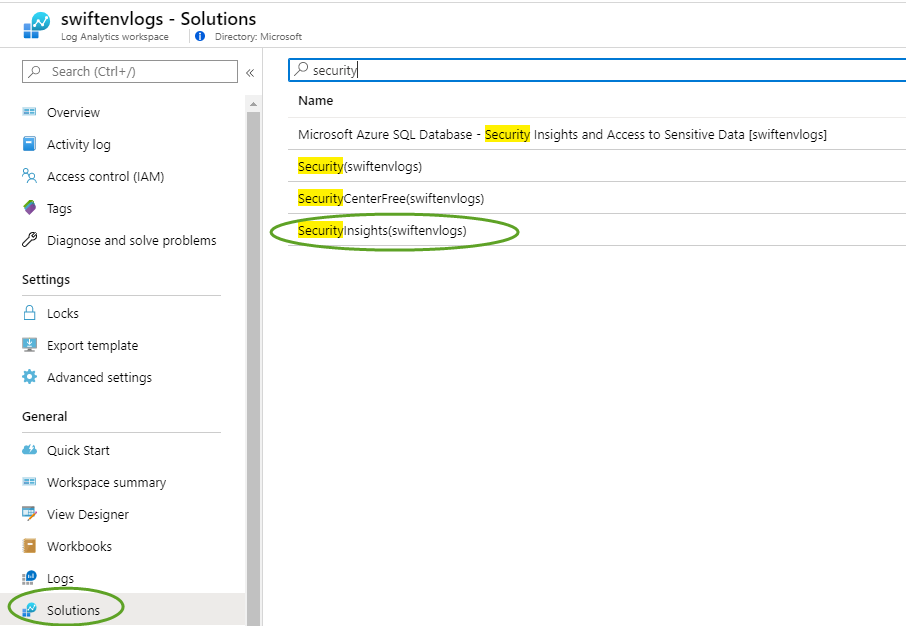Click the directory info icon
906x626 pixels.
point(200,36)
